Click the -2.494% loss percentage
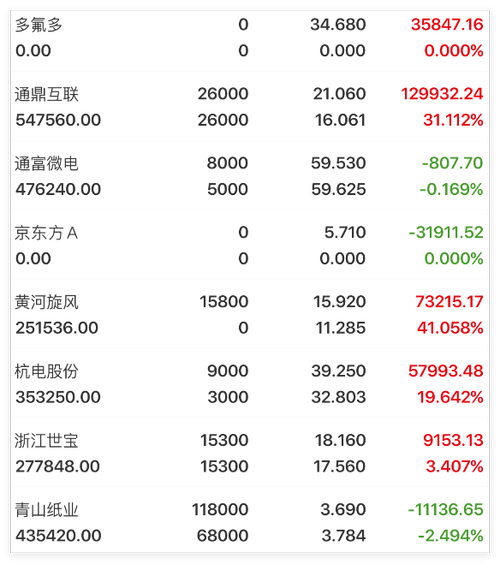Viewport: 500px width, 563px height. coord(450,536)
